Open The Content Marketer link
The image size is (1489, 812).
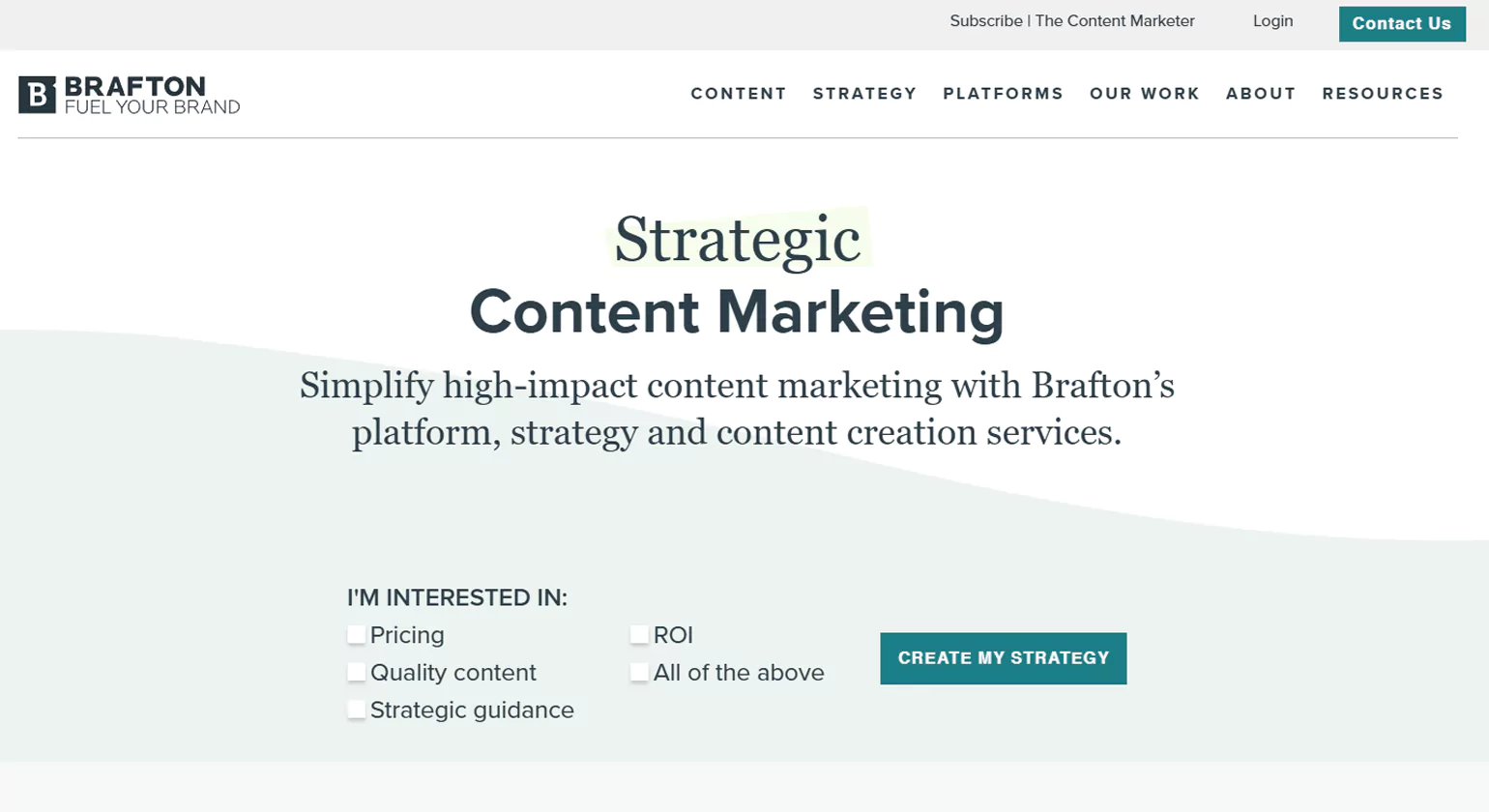click(1115, 21)
